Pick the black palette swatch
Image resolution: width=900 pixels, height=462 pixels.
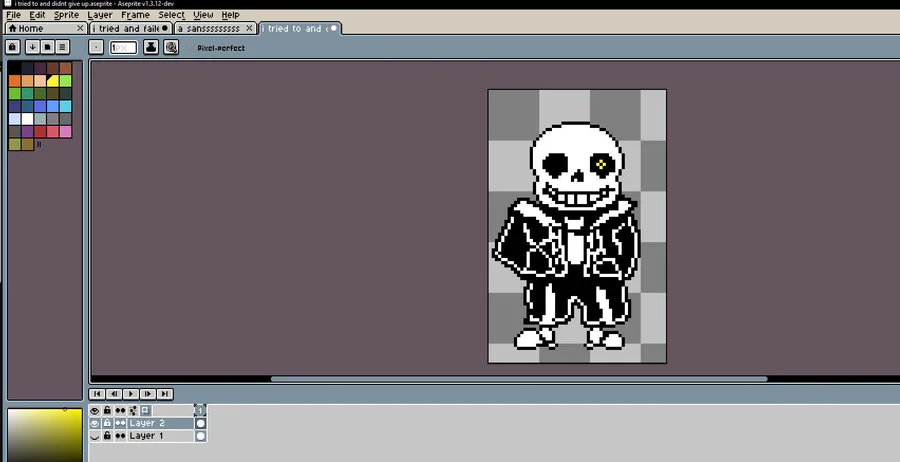(14, 68)
